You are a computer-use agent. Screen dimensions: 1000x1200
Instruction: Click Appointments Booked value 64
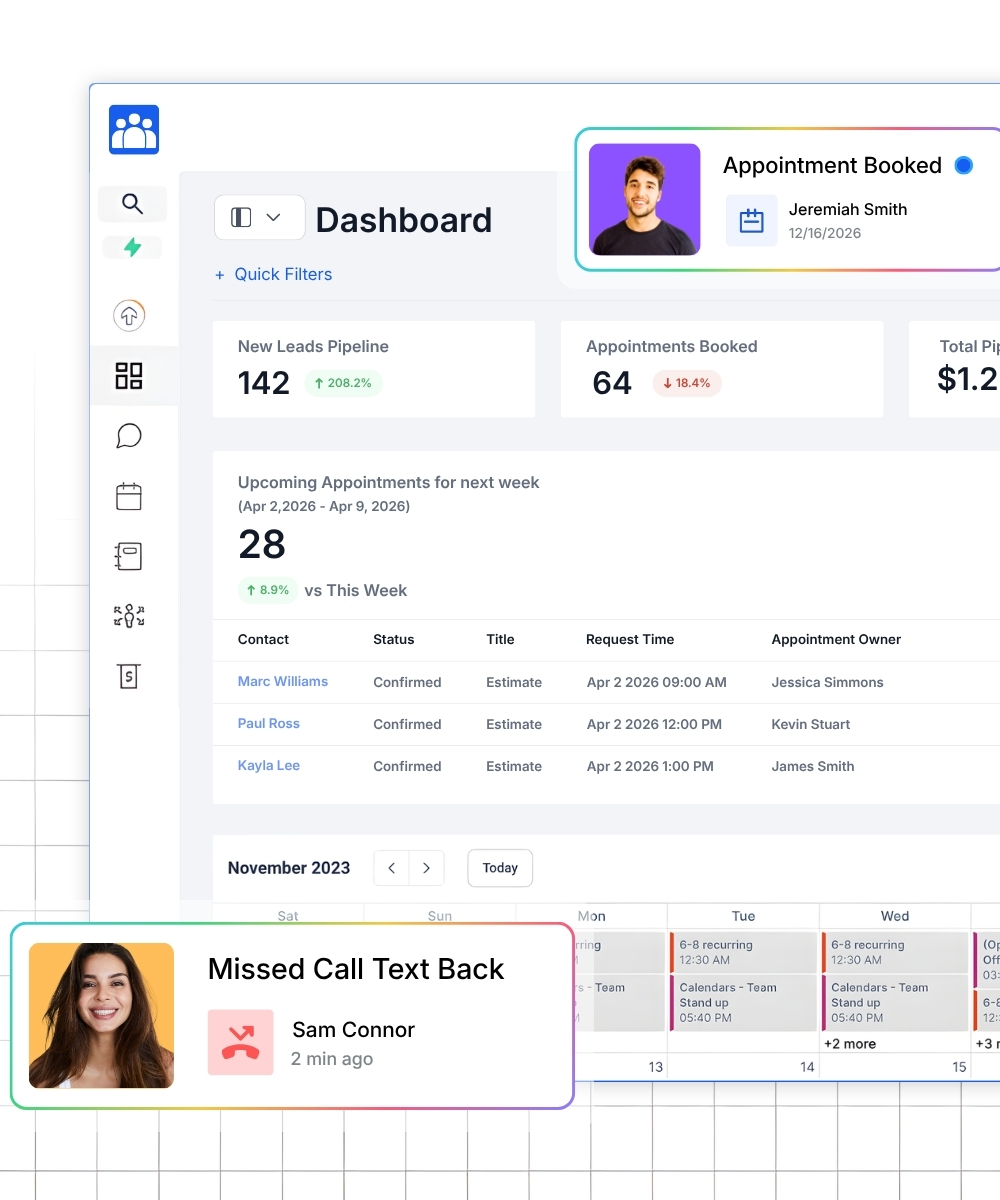tap(612, 383)
